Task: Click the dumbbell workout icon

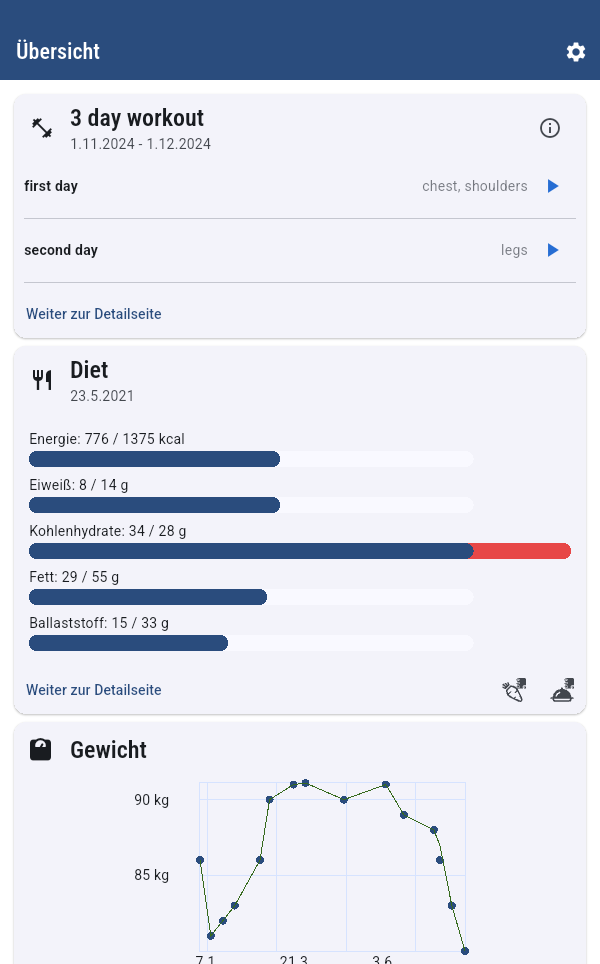Action: click(x=42, y=128)
